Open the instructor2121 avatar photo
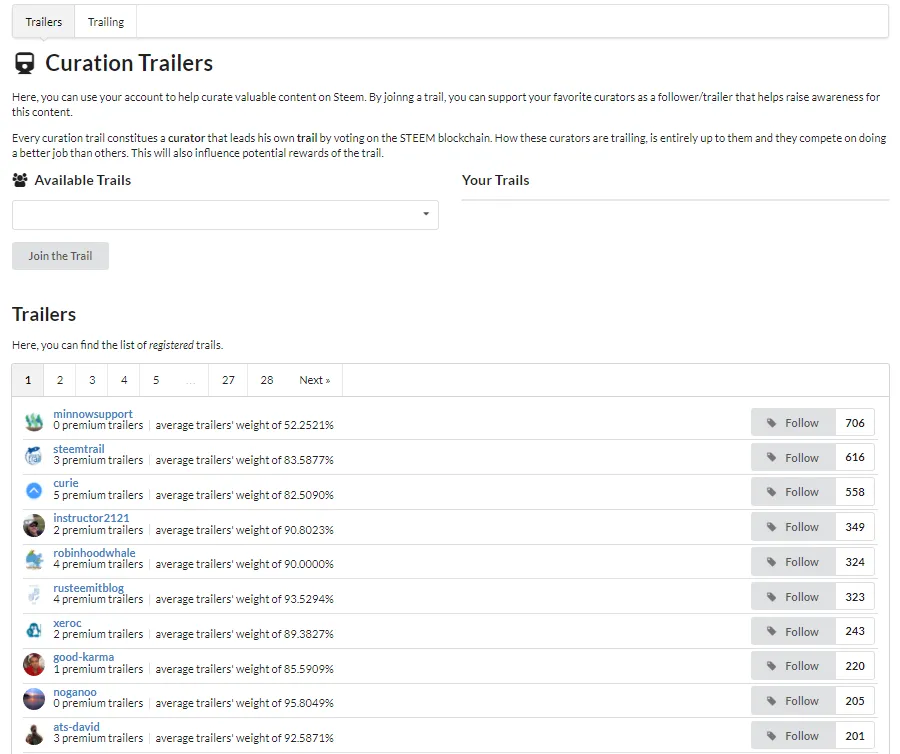The height and width of the screenshot is (754, 900). (x=34, y=526)
